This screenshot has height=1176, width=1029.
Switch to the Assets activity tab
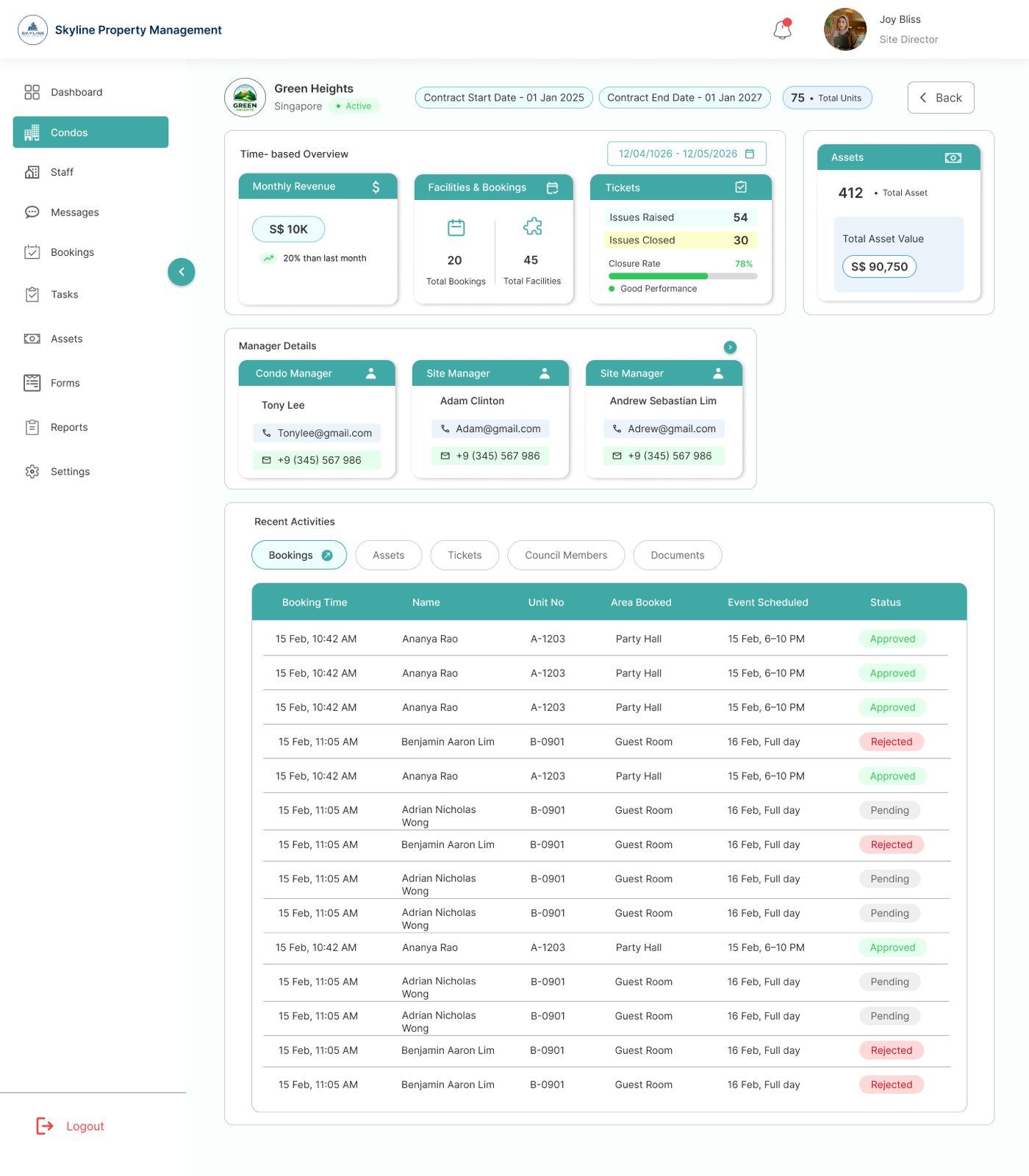(x=389, y=555)
